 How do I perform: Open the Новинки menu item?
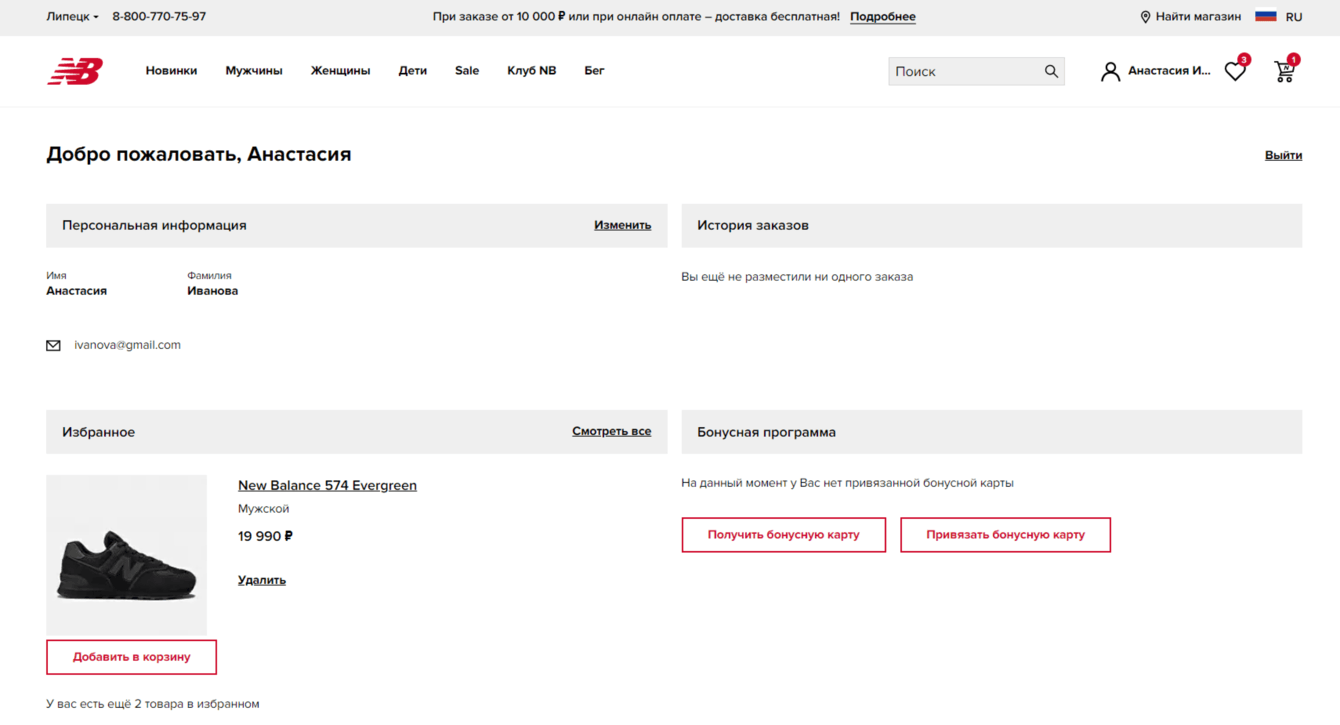tap(171, 71)
